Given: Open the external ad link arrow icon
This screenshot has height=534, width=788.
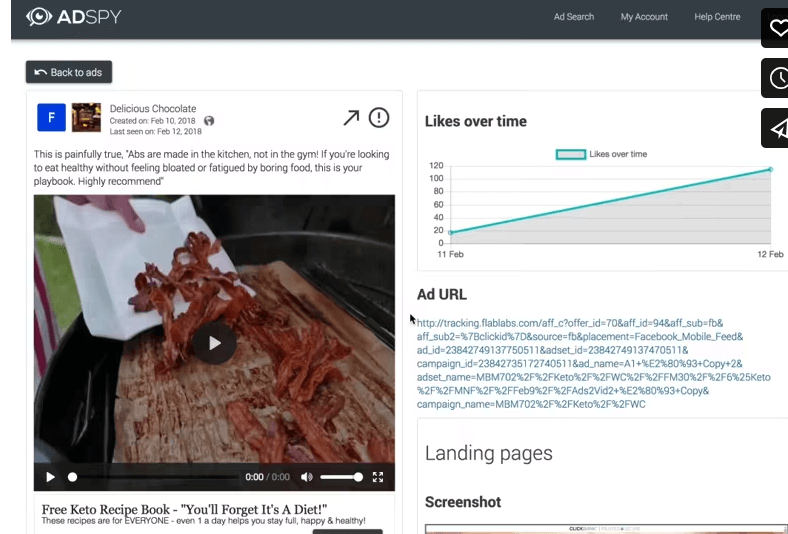Looking at the screenshot, I should pyautogui.click(x=351, y=118).
